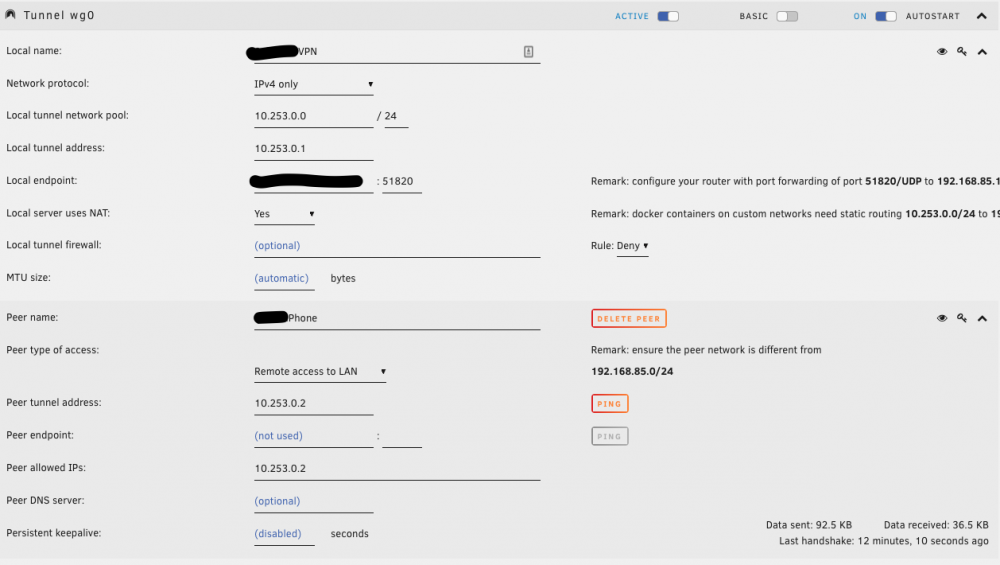Click the 'ensure the peer network' remark
Viewport: 1000px width, 565px height.
706,349
